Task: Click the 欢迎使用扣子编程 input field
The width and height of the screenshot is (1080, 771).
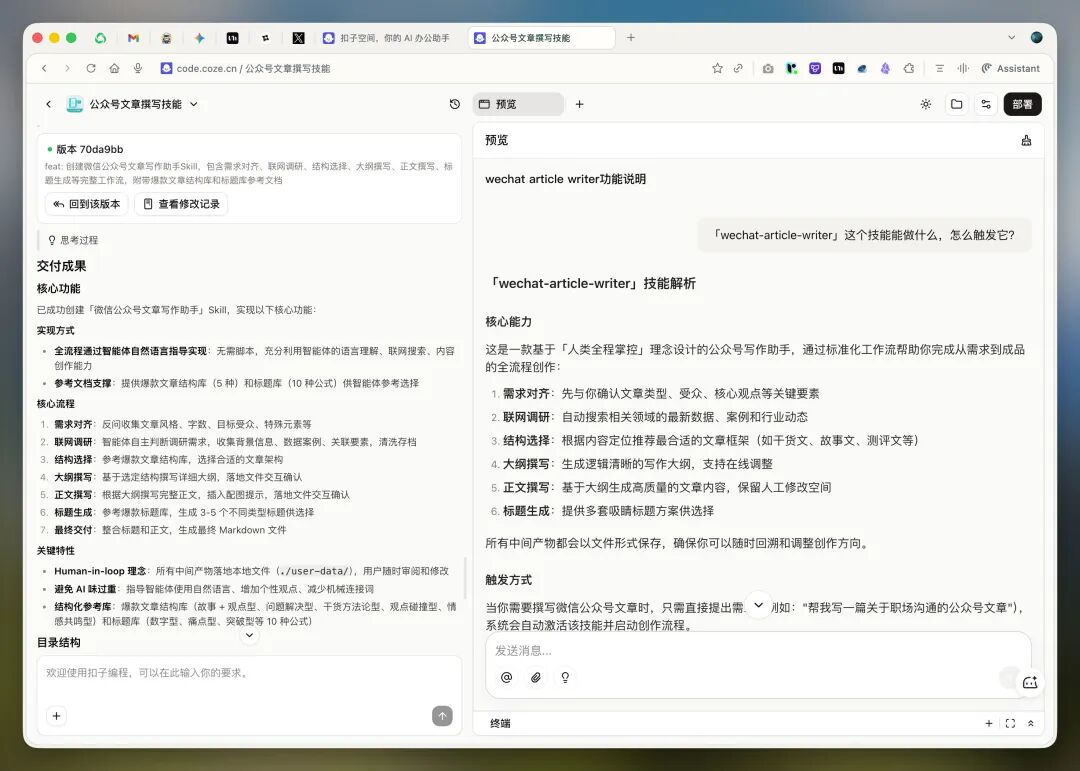Action: (x=249, y=672)
